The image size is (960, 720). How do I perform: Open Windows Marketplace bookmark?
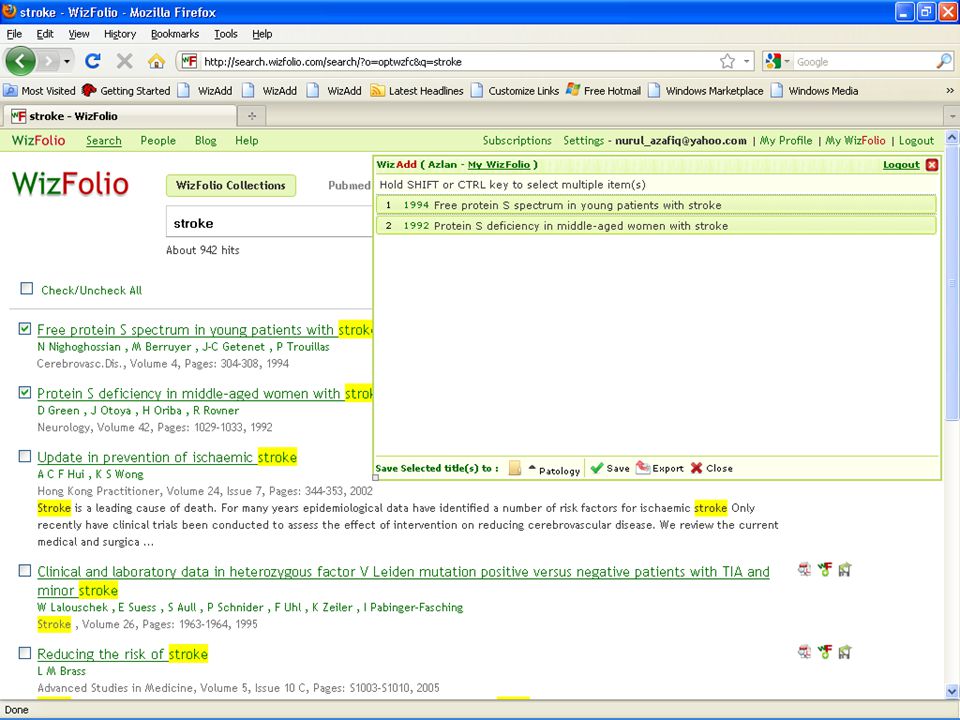coord(706,91)
